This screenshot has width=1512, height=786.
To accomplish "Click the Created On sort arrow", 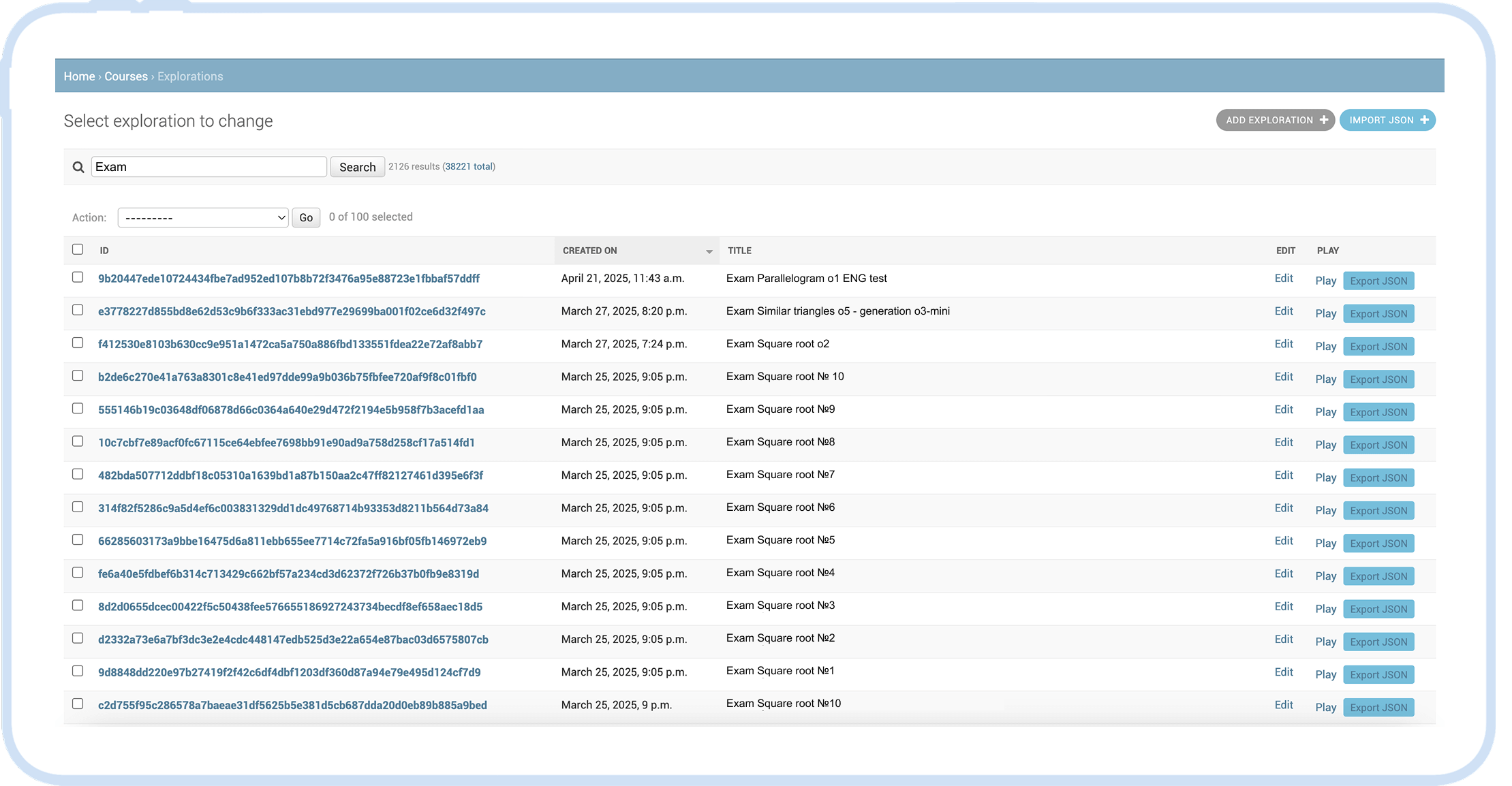I will pos(709,251).
